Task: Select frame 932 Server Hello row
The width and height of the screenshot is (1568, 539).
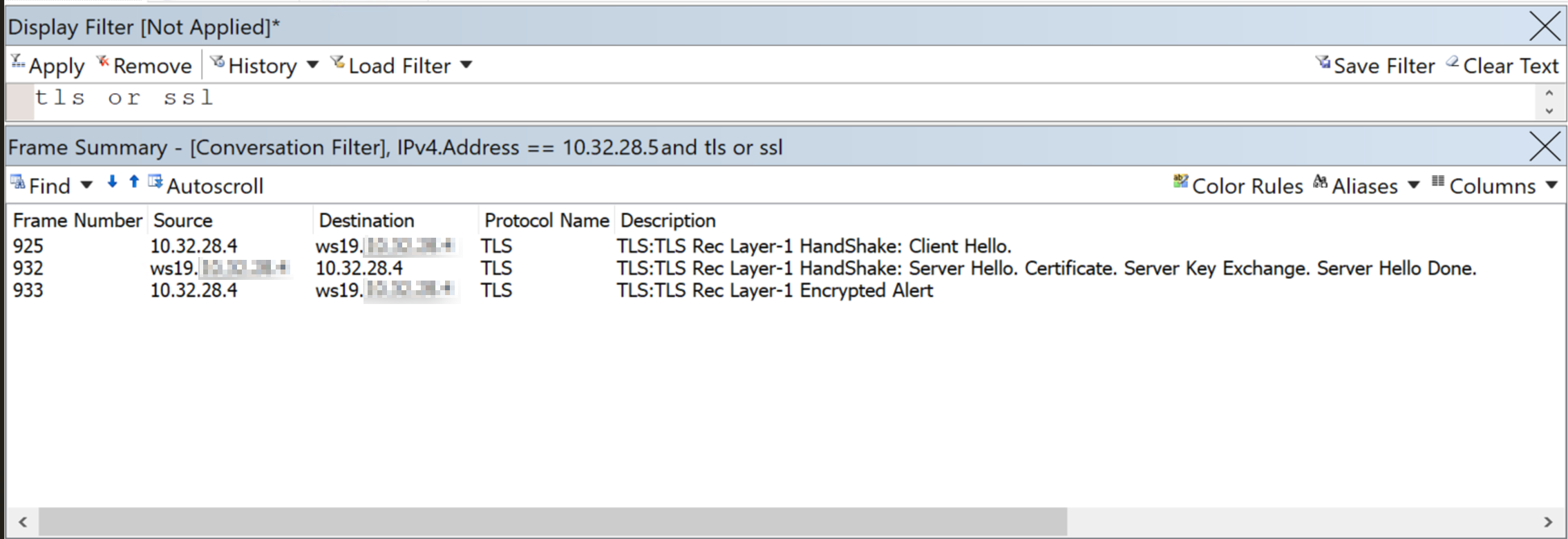Action: tap(785, 268)
